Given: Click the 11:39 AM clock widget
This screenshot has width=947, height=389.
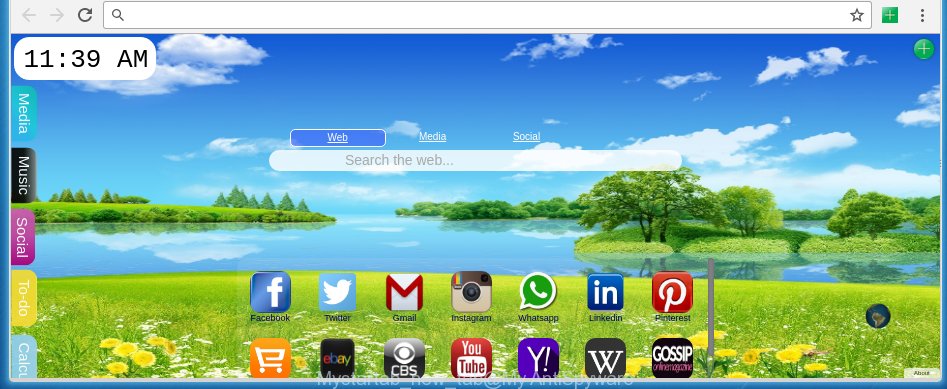Looking at the screenshot, I should (x=85, y=59).
